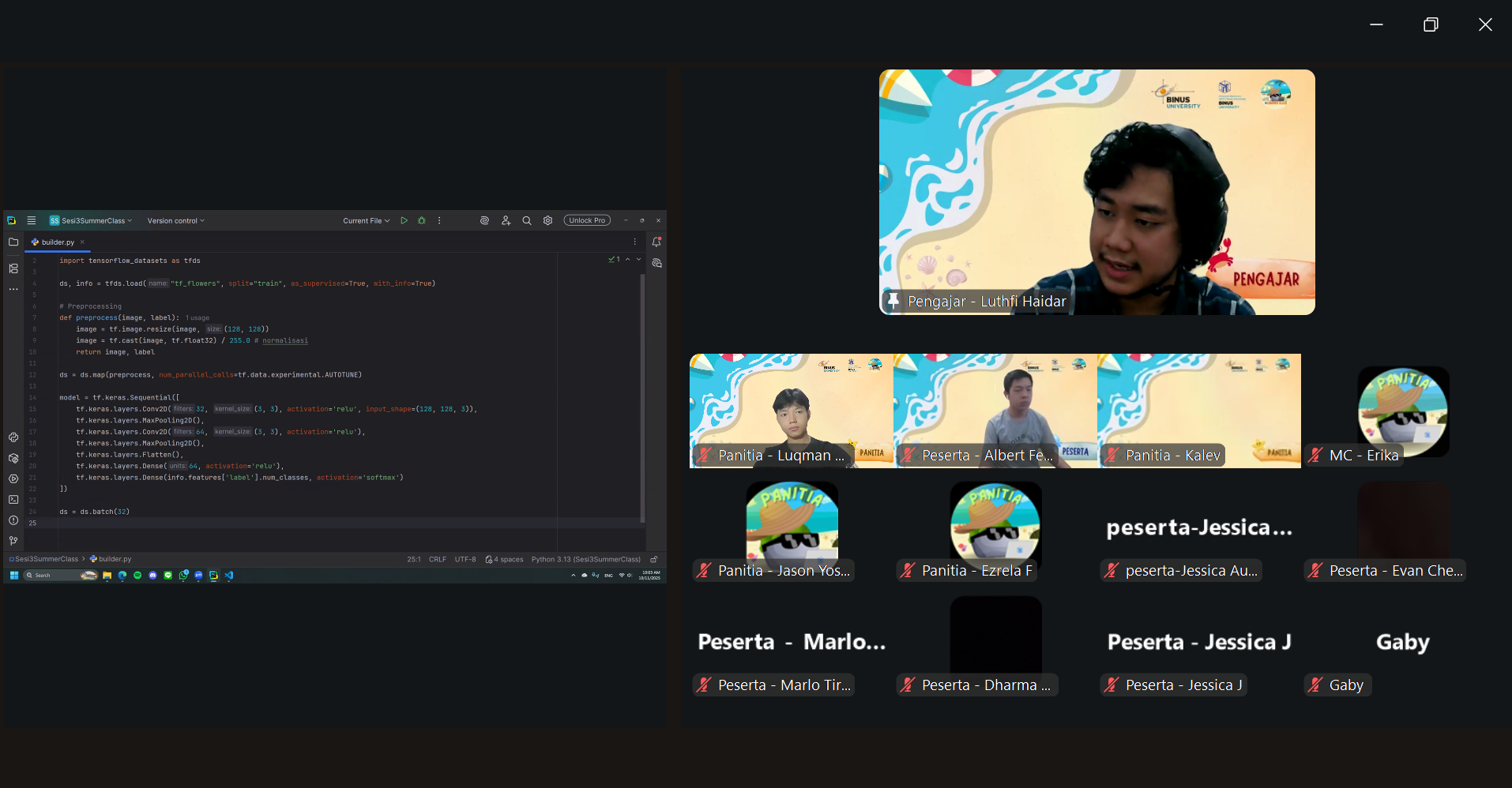Start debugging with the green bug icon
1512x788 pixels.
(x=422, y=221)
